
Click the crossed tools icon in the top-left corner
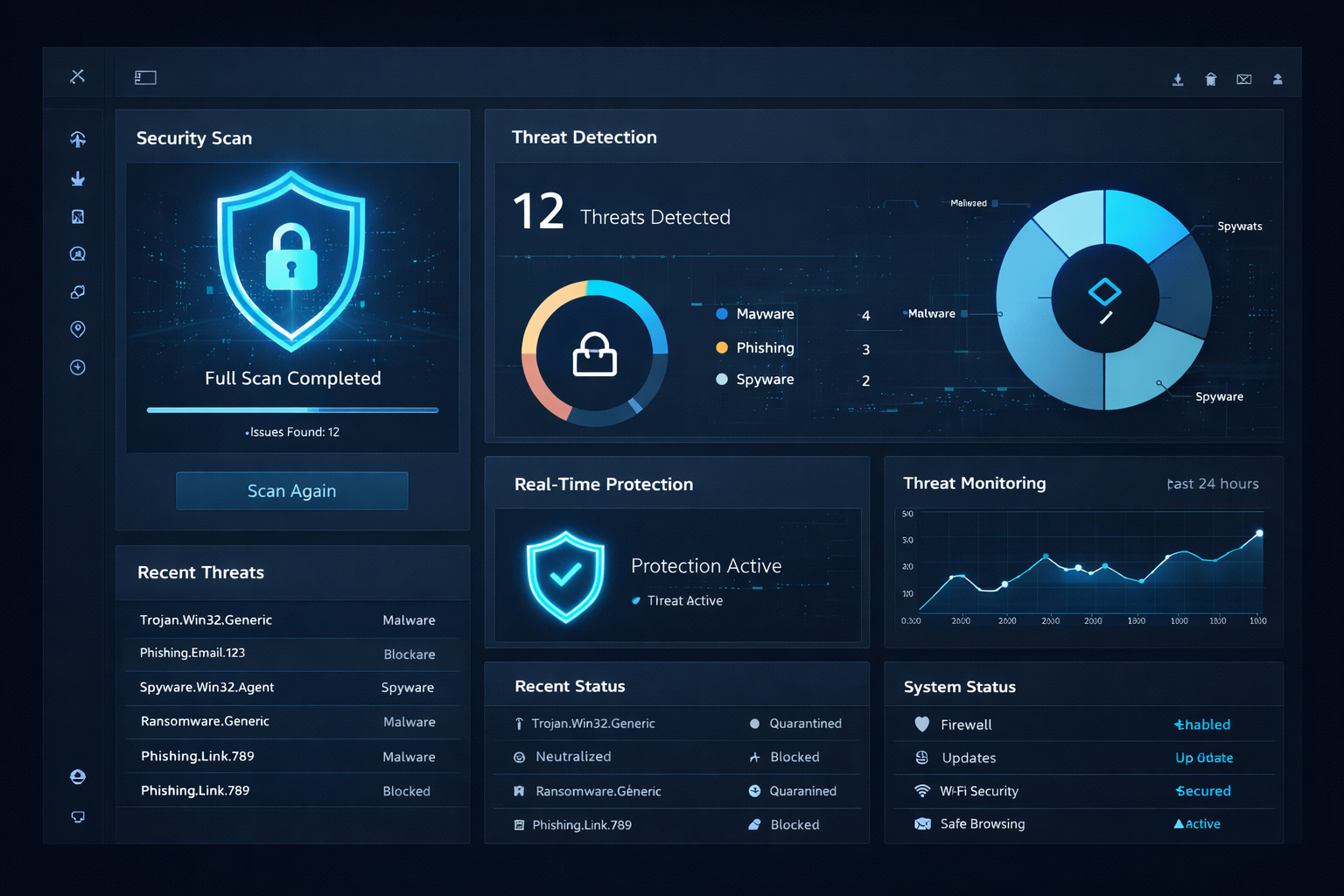[x=78, y=76]
